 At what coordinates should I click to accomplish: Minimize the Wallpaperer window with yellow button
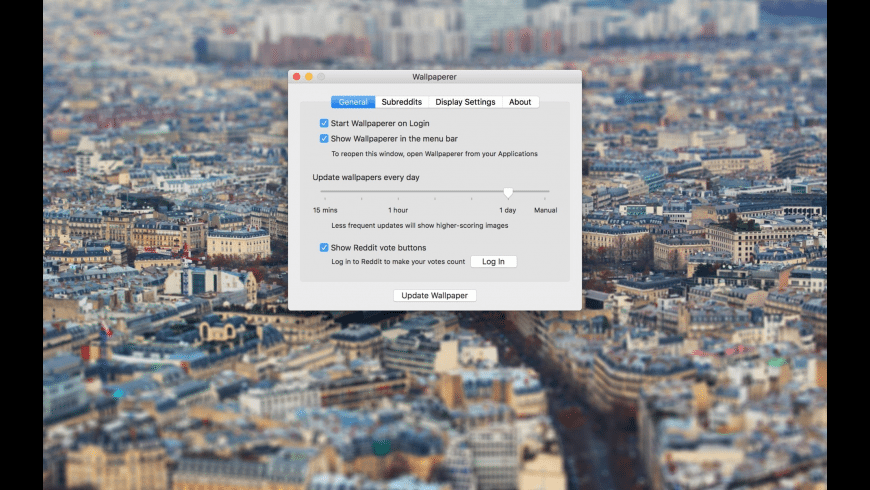coord(309,77)
